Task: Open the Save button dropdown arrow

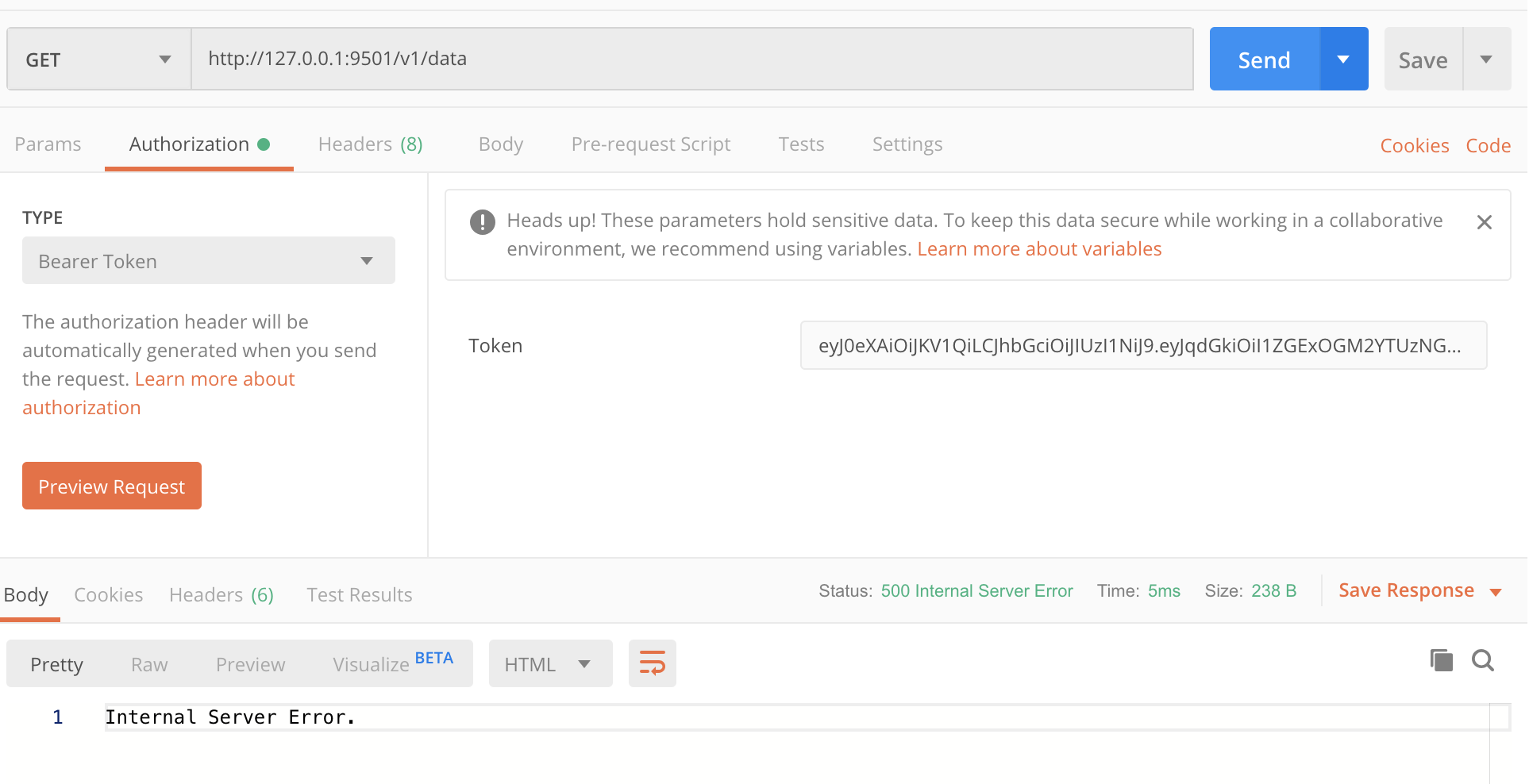Action: [1486, 59]
